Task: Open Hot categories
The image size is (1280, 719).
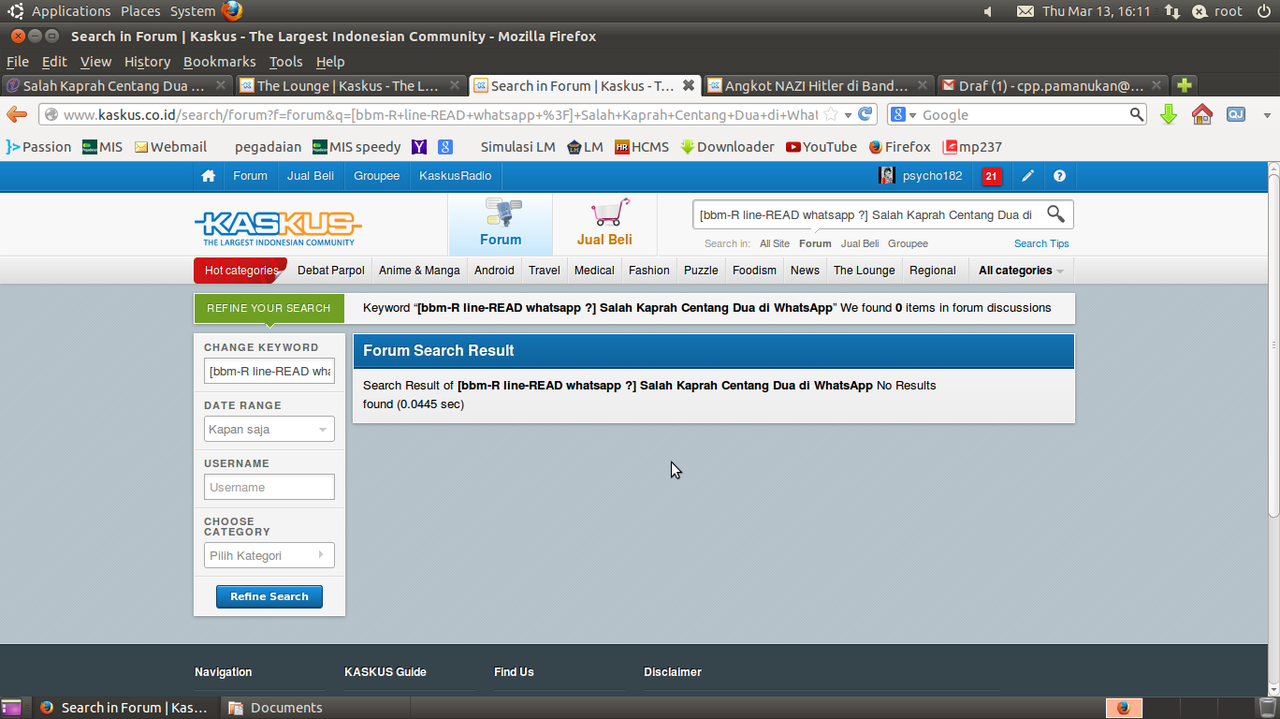Action: click(240, 270)
